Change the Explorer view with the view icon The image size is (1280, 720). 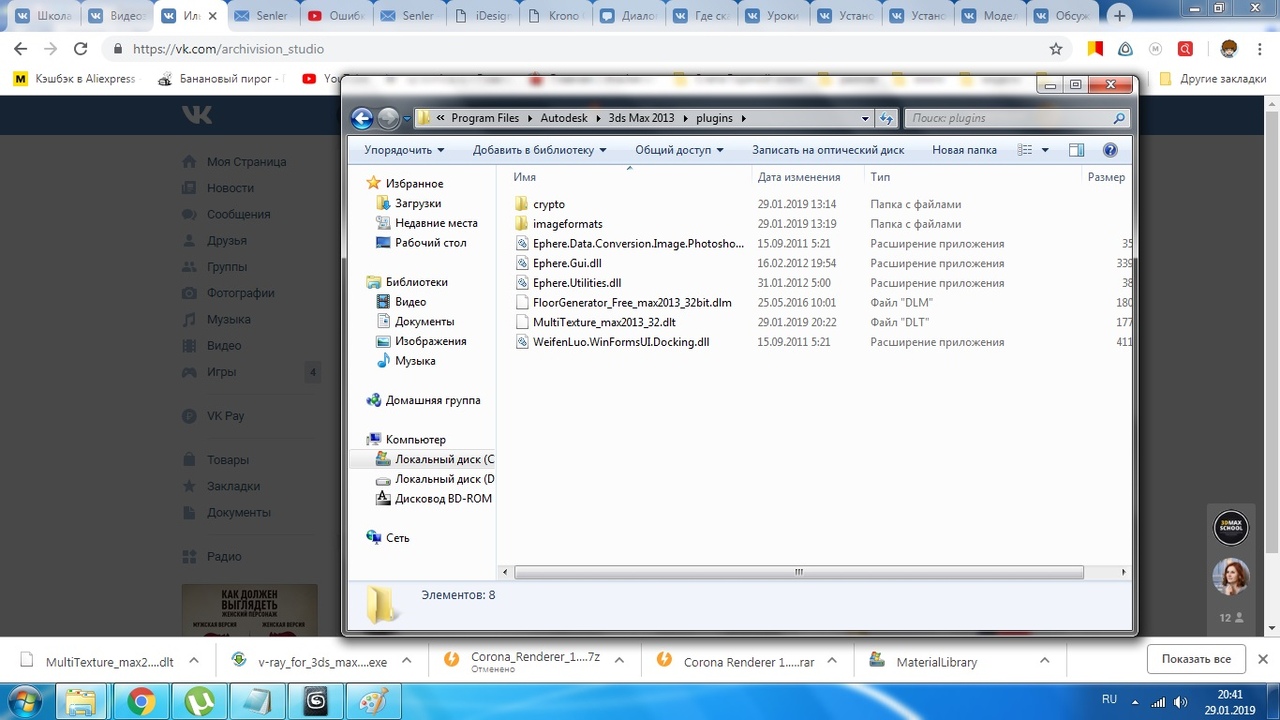tap(1025, 150)
